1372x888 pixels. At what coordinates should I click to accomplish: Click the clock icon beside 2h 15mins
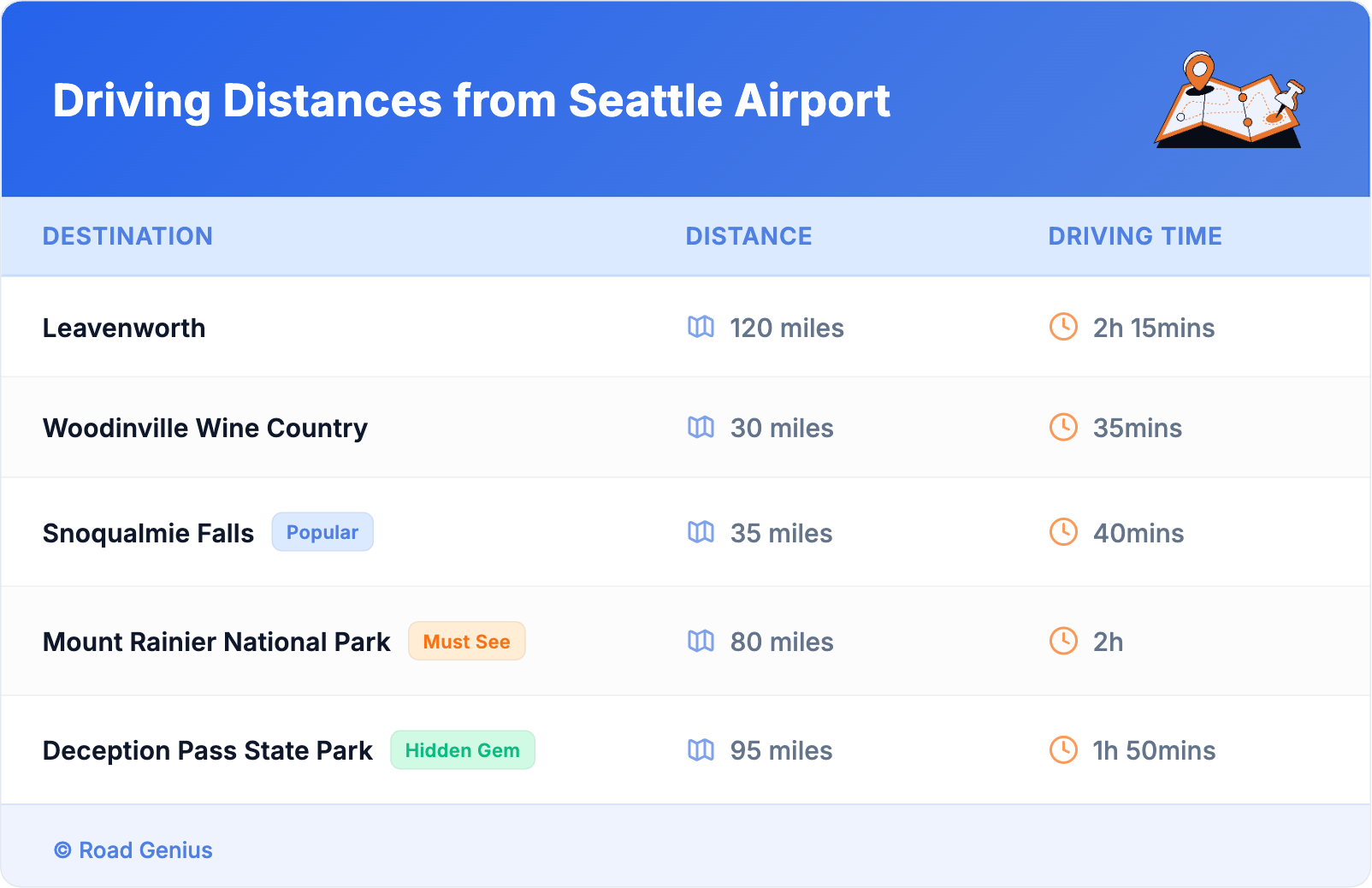click(1063, 327)
